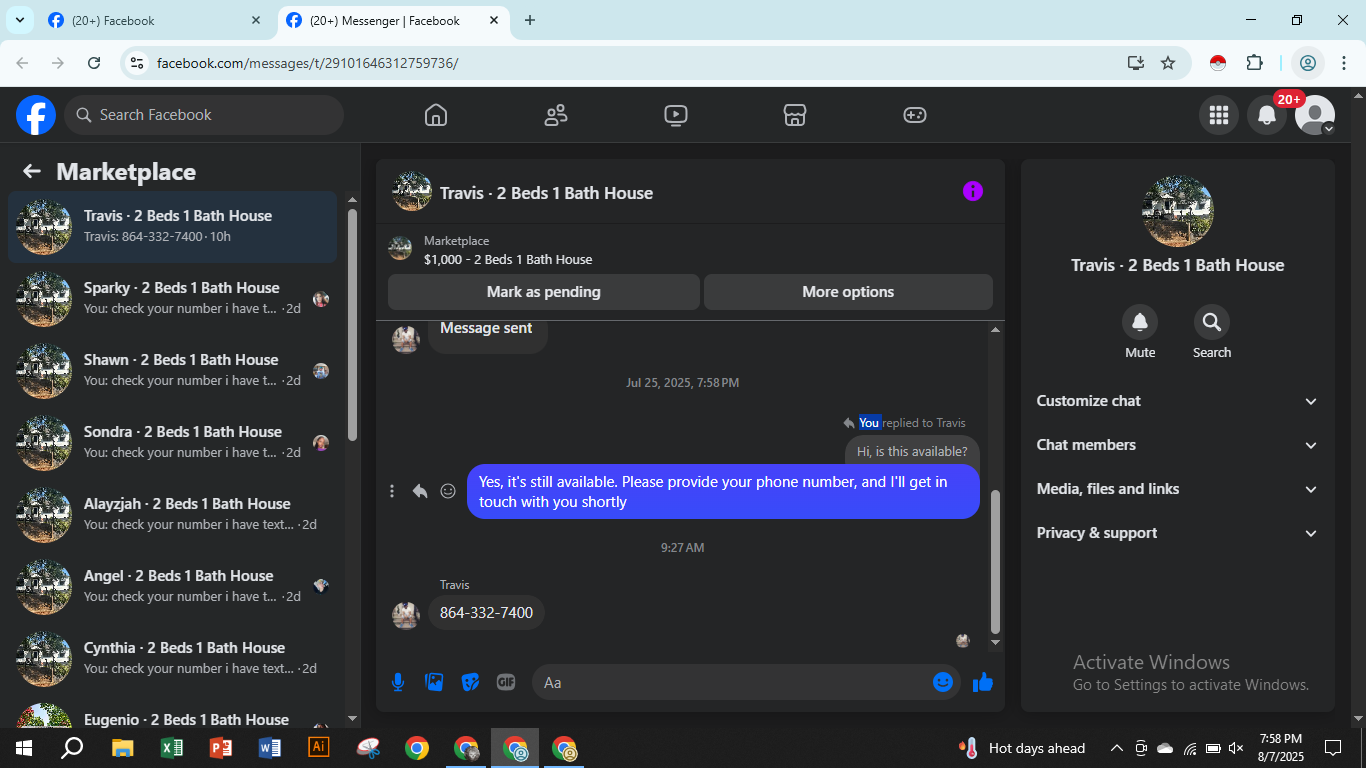Reload the page

94,63
